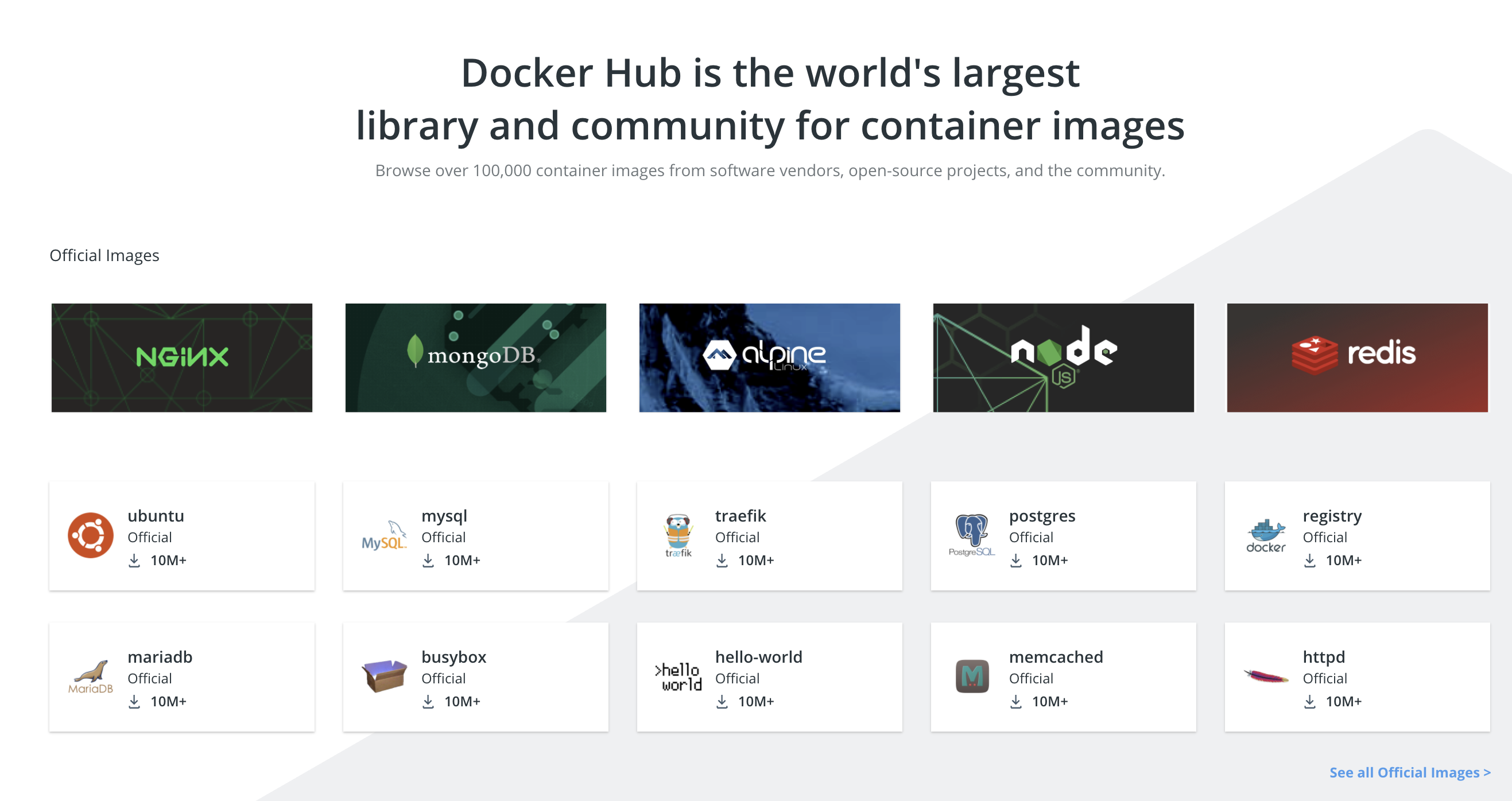Click the Official label under postgres
Viewport: 1512px width, 801px height.
point(1031,538)
